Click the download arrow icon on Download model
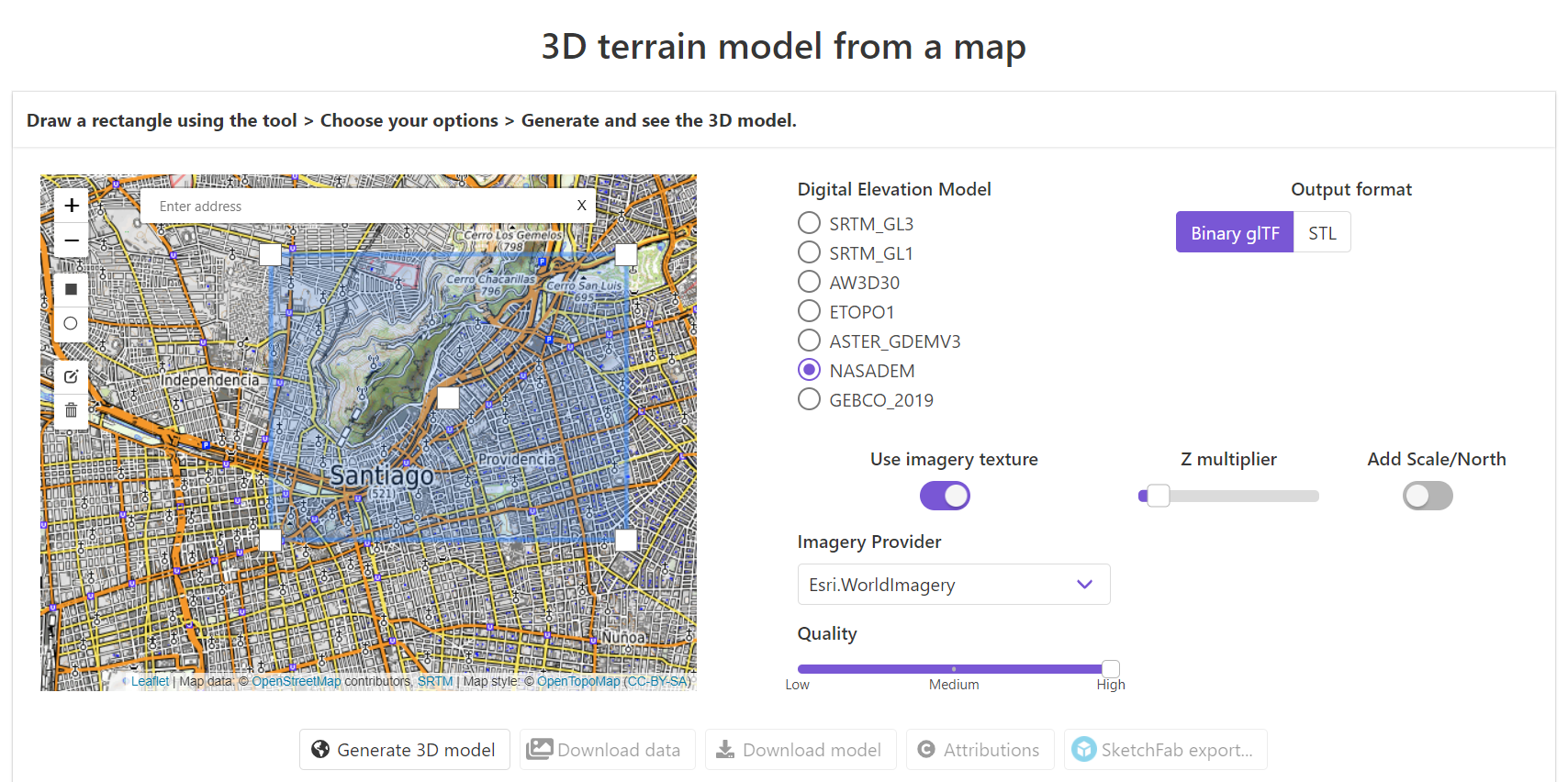 (x=725, y=749)
